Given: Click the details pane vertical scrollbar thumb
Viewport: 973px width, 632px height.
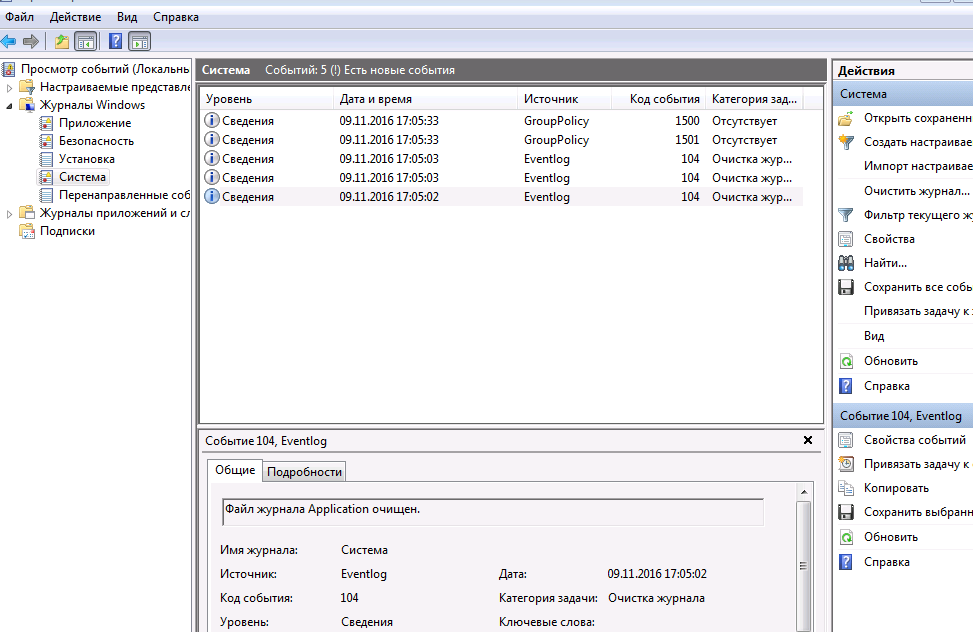Looking at the screenshot, I should coord(804,566).
